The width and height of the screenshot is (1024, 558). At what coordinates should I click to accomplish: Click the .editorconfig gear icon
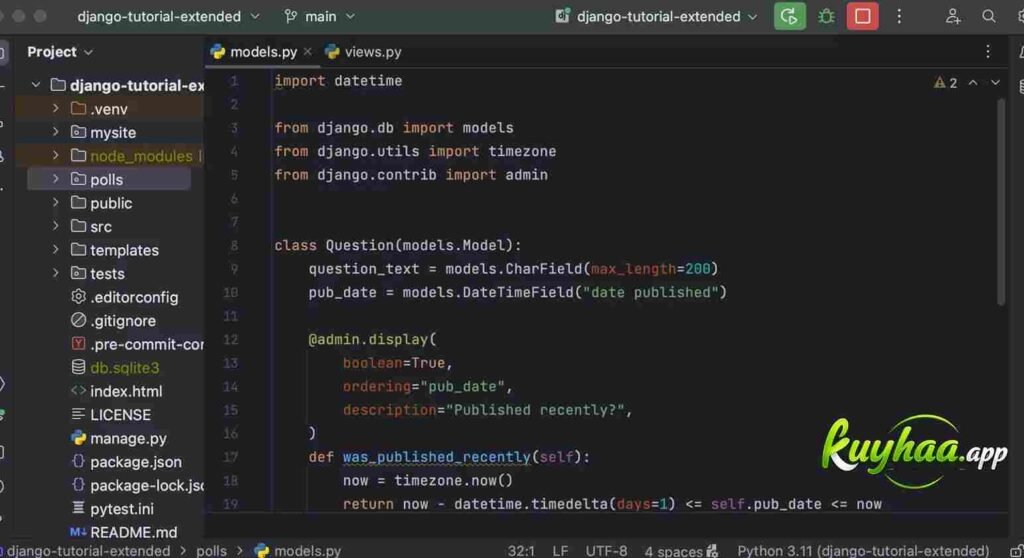78,297
